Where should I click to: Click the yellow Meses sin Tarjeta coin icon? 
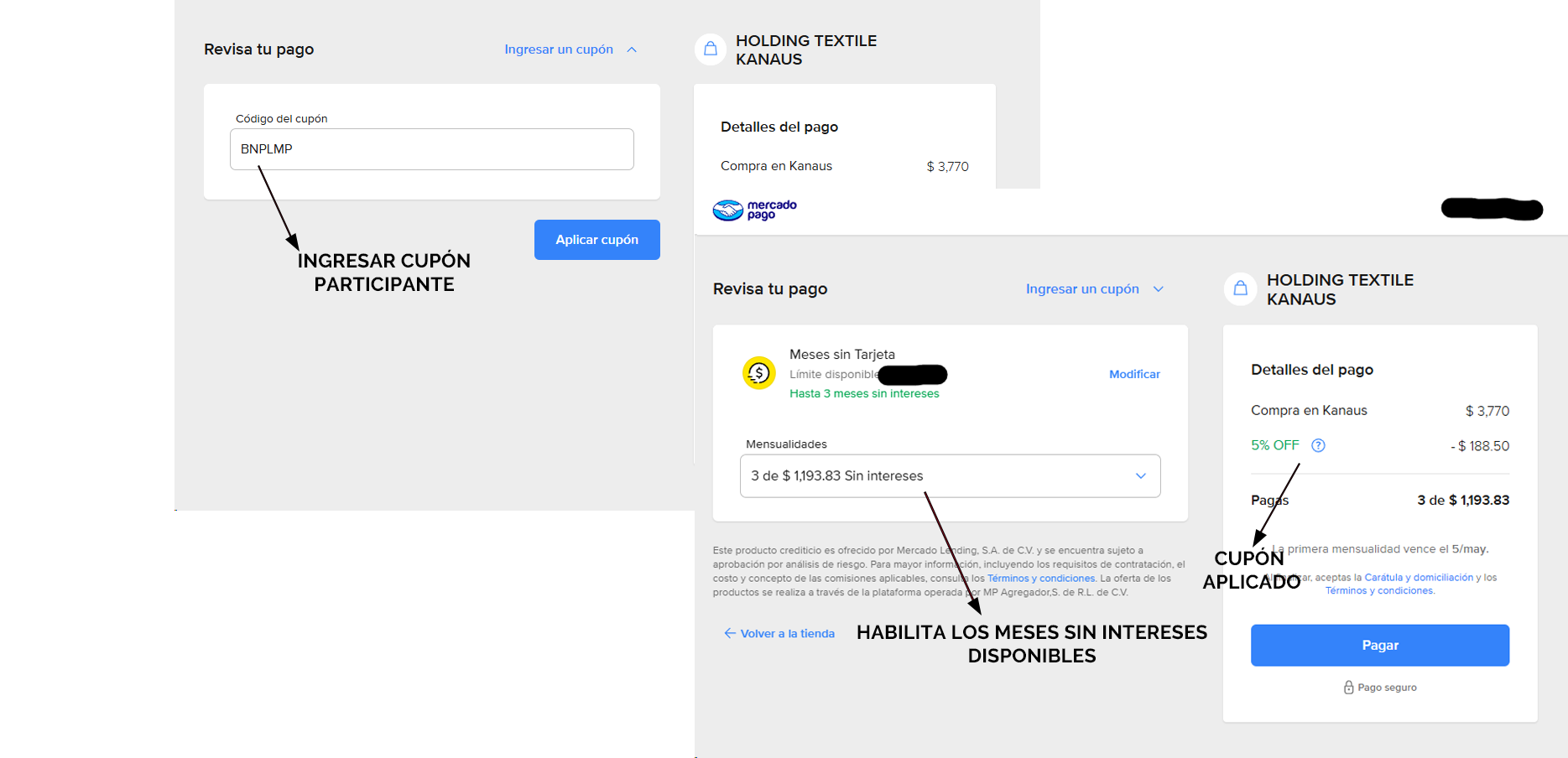point(758,373)
